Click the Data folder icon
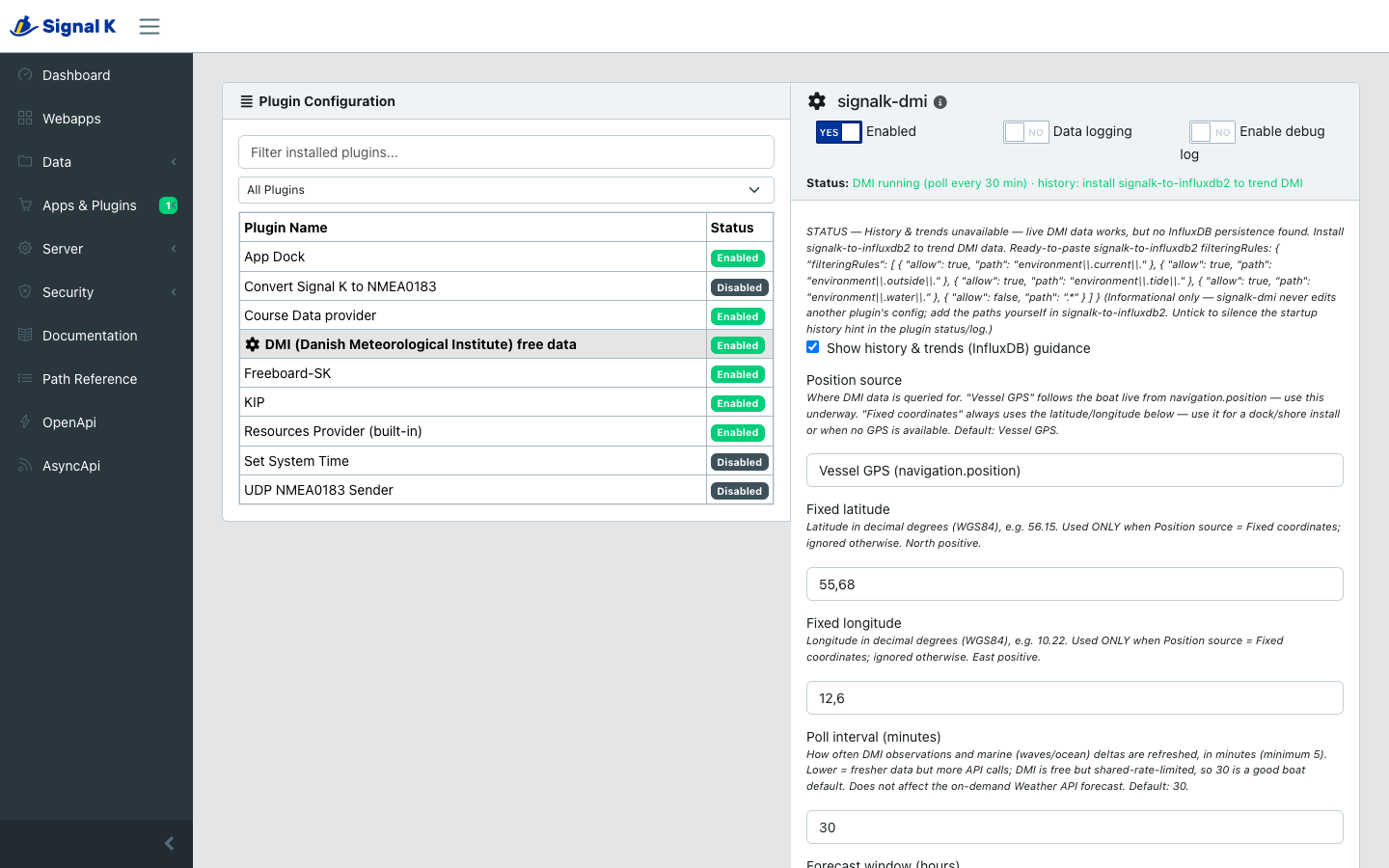This screenshot has height=868, width=1389. [25, 161]
